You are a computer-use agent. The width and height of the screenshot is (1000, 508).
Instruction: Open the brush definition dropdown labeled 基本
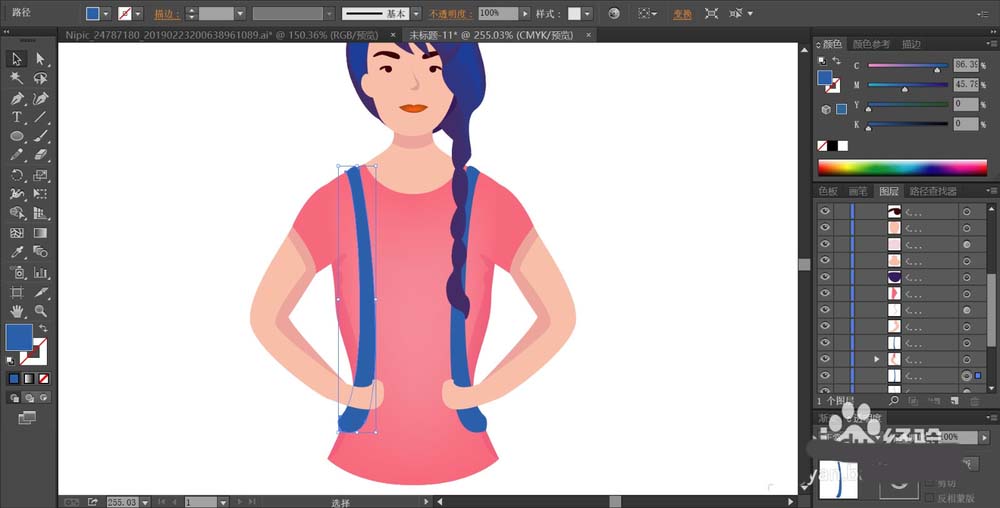pos(416,13)
